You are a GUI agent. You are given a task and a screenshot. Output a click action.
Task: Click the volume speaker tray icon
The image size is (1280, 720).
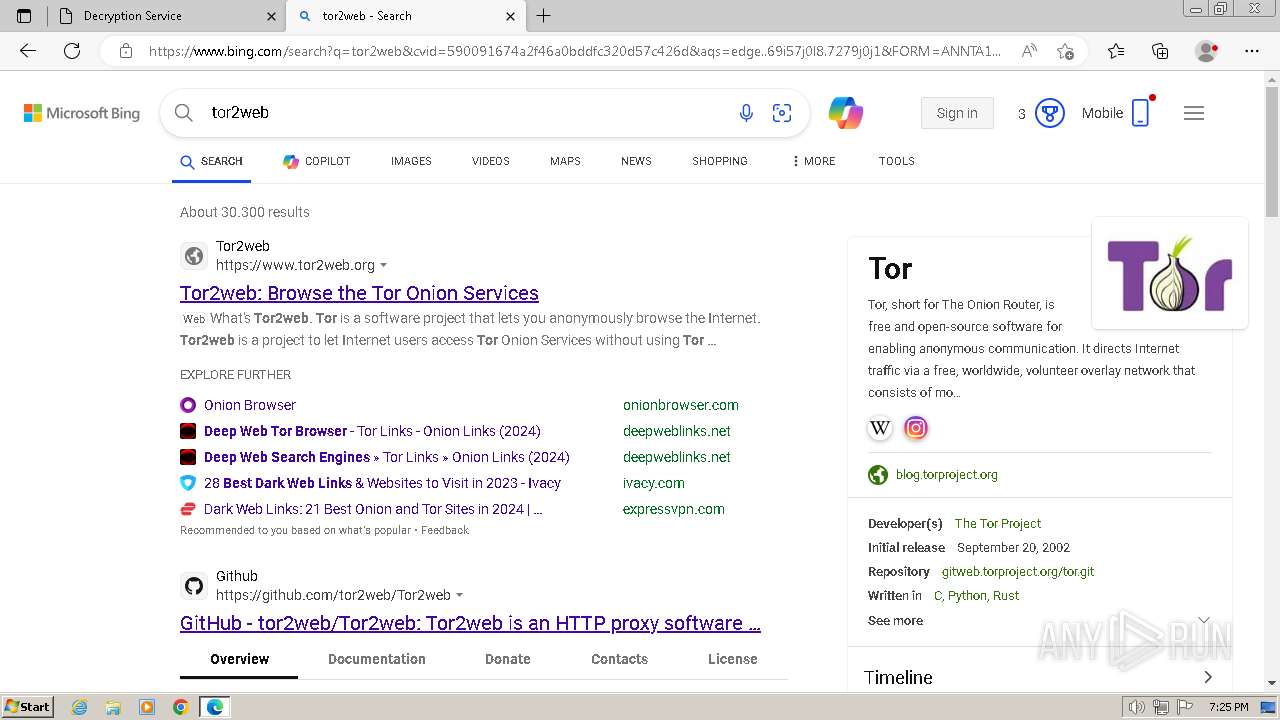click(x=1137, y=707)
